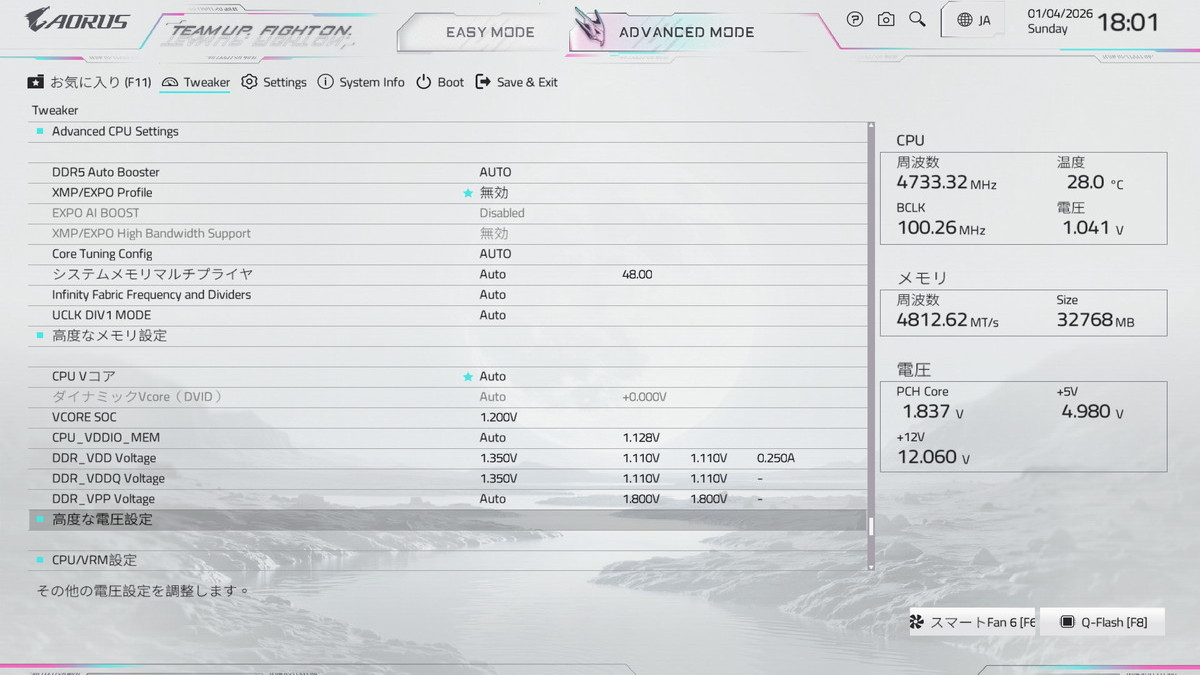Open the Save & Exit tab
Screen dimensions: 1200x675
tap(517, 82)
